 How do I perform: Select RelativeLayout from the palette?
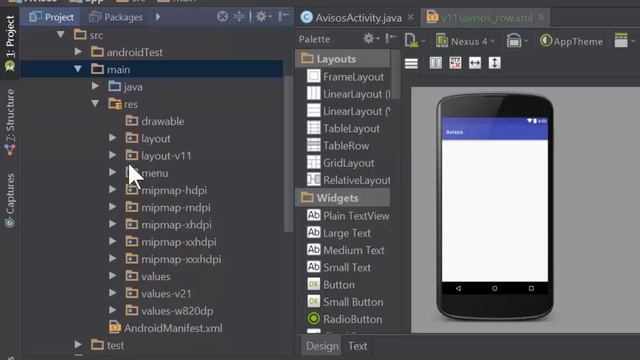(x=348, y=180)
